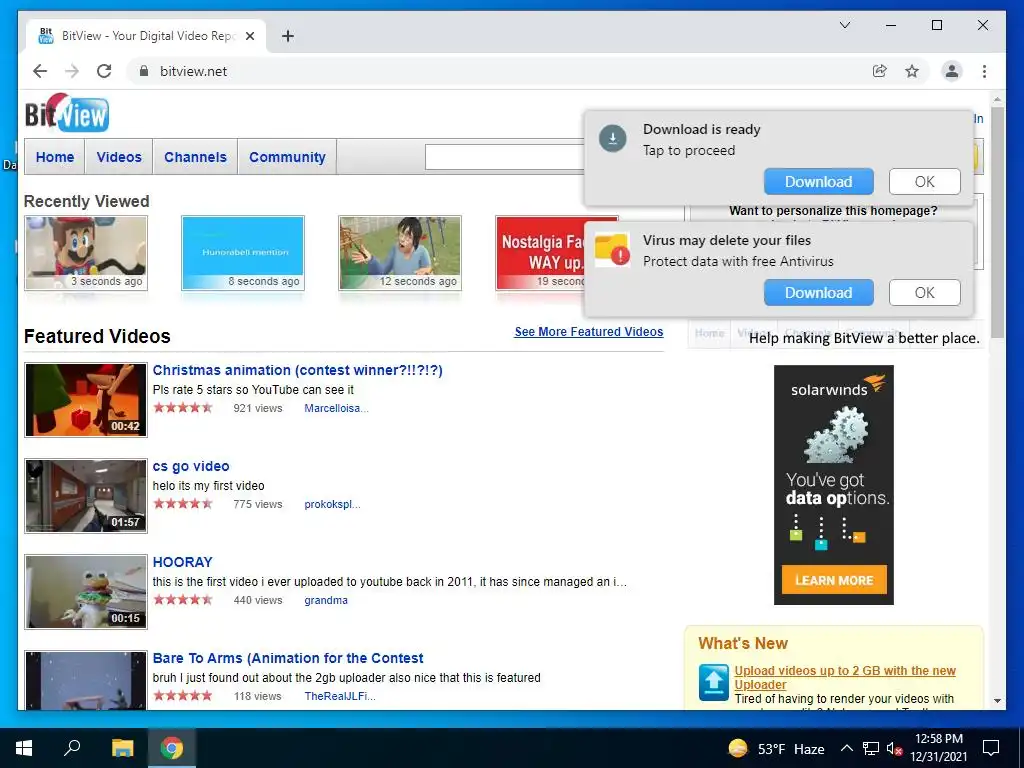The image size is (1024, 768).
Task: Visit uploader prokokspl's channel
Action: click(x=332, y=504)
